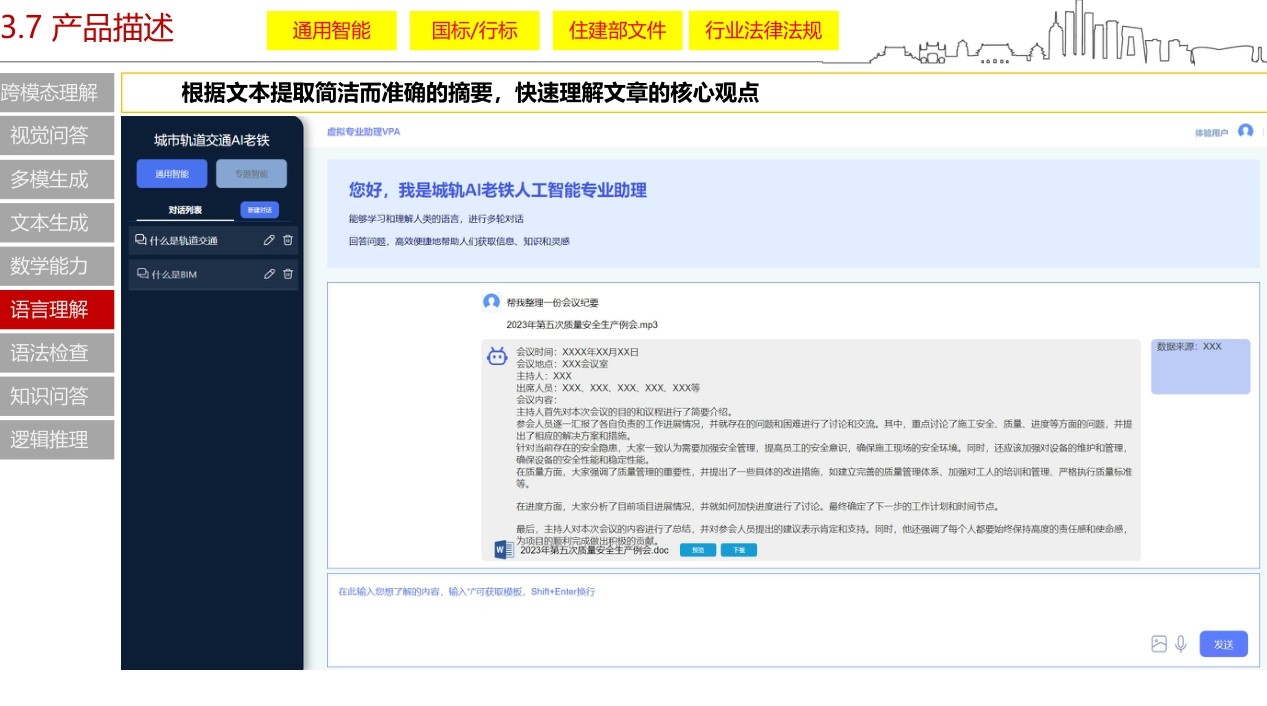Viewport: 1267px width, 706px height.
Task: Click the edit pencil for 什么是轨道交通
Action: pos(269,240)
